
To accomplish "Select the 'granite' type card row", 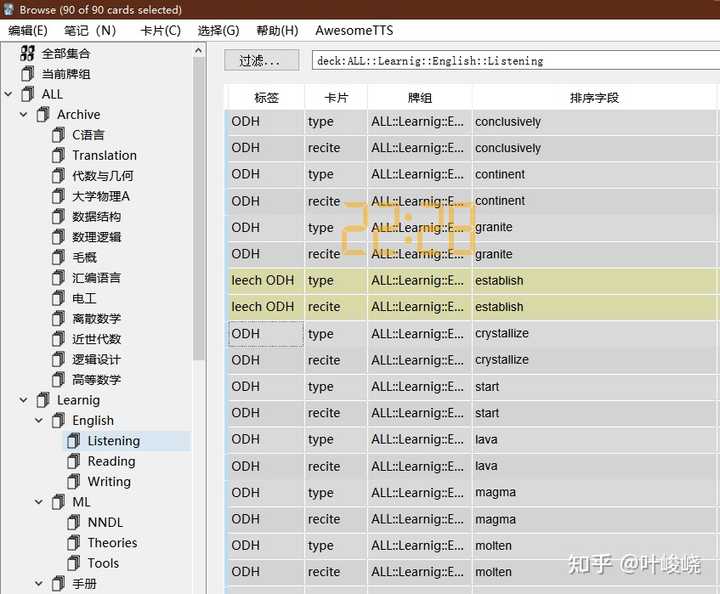I will point(472,227).
